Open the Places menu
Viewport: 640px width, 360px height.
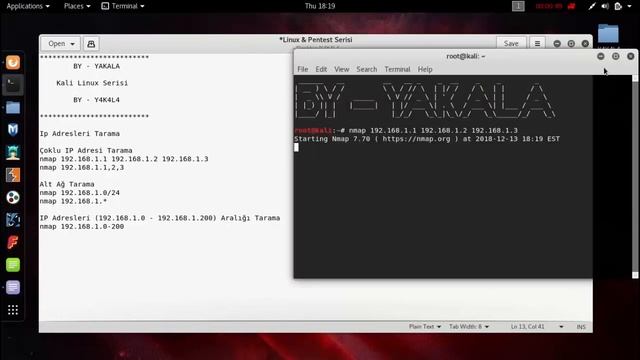[77, 6]
